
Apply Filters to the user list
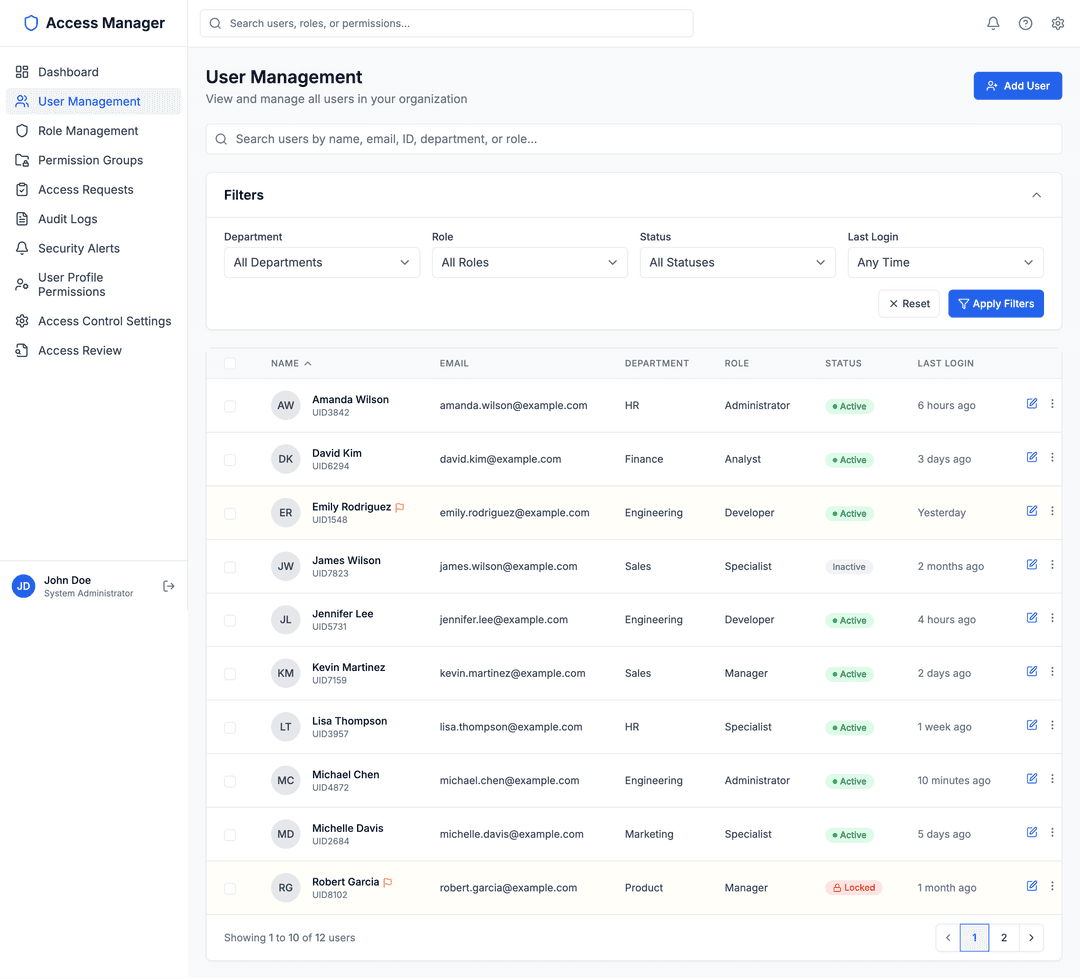click(x=996, y=303)
